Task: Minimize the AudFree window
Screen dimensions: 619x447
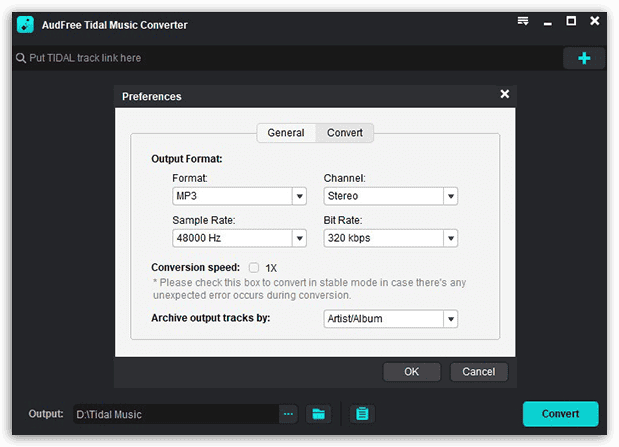Action: [x=548, y=23]
